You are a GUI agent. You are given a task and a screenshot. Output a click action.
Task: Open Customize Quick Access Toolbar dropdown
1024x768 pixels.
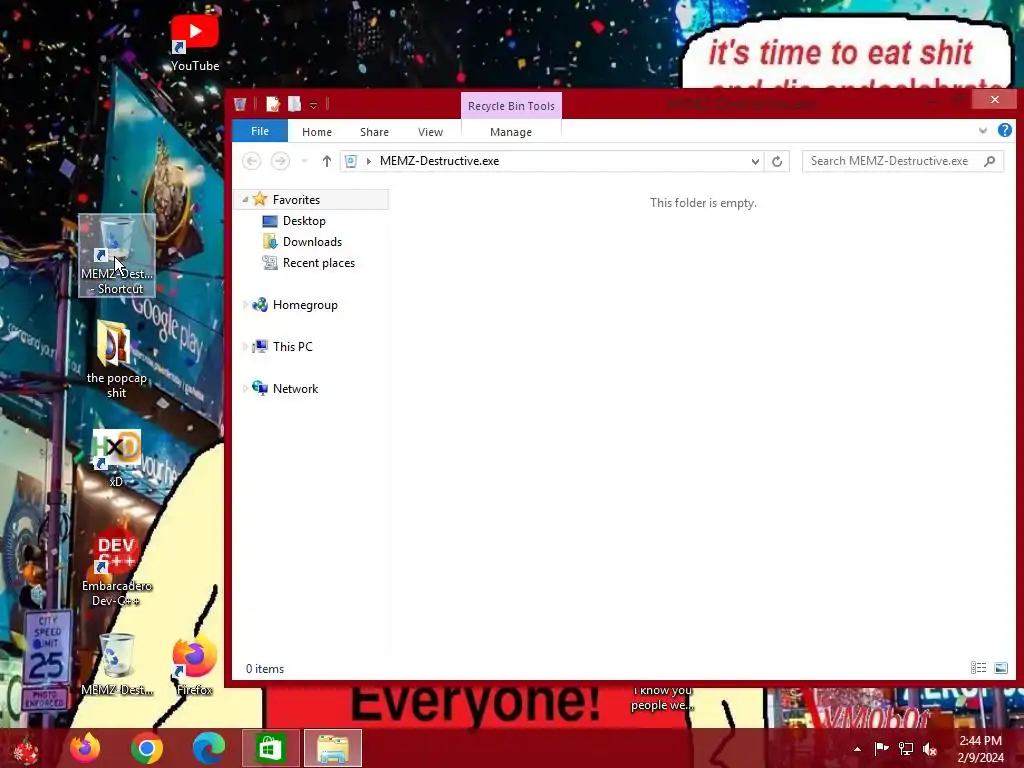[x=313, y=105]
